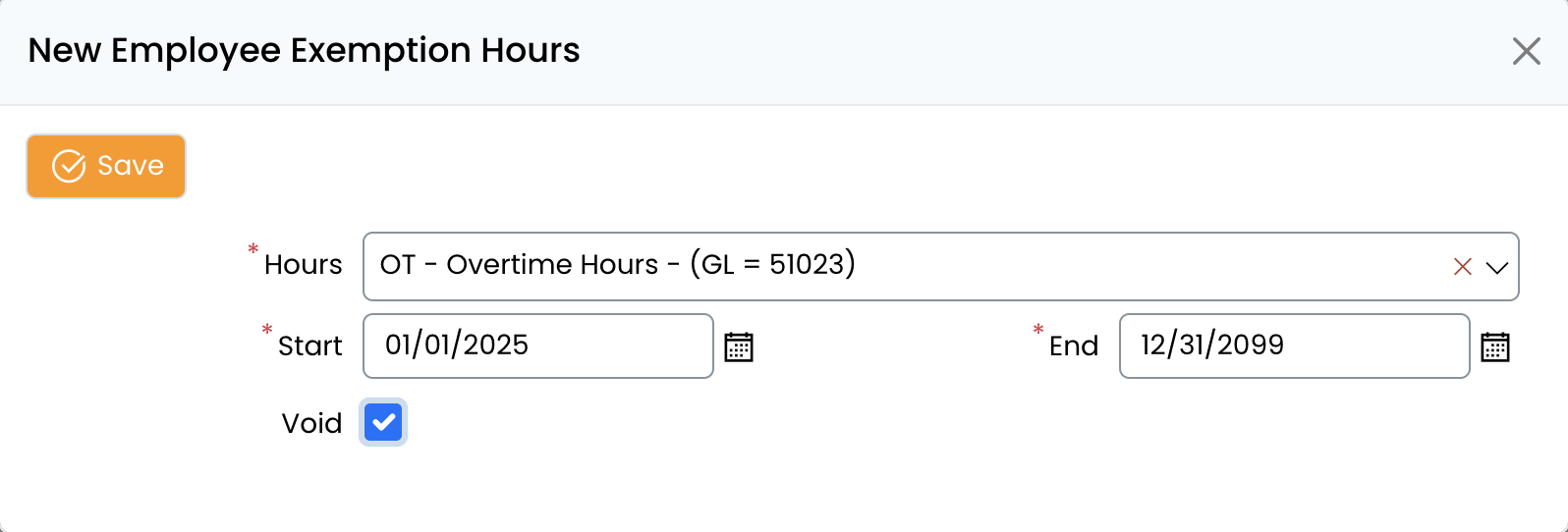Expand the Hours dropdown chevron arrow
This screenshot has width=1568, height=532.
click(1496, 267)
